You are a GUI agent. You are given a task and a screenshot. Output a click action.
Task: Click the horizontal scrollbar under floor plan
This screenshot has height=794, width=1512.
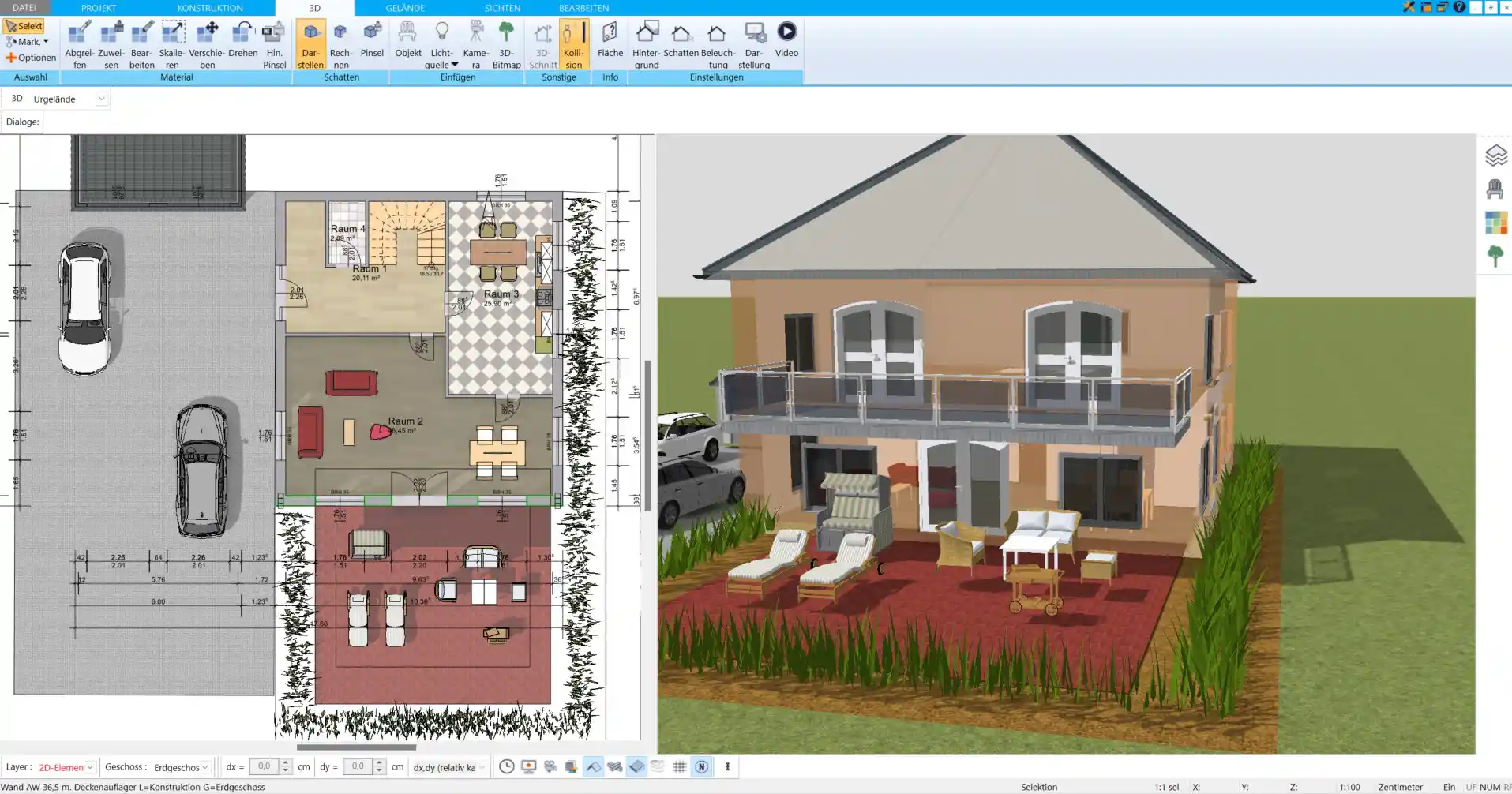356,747
